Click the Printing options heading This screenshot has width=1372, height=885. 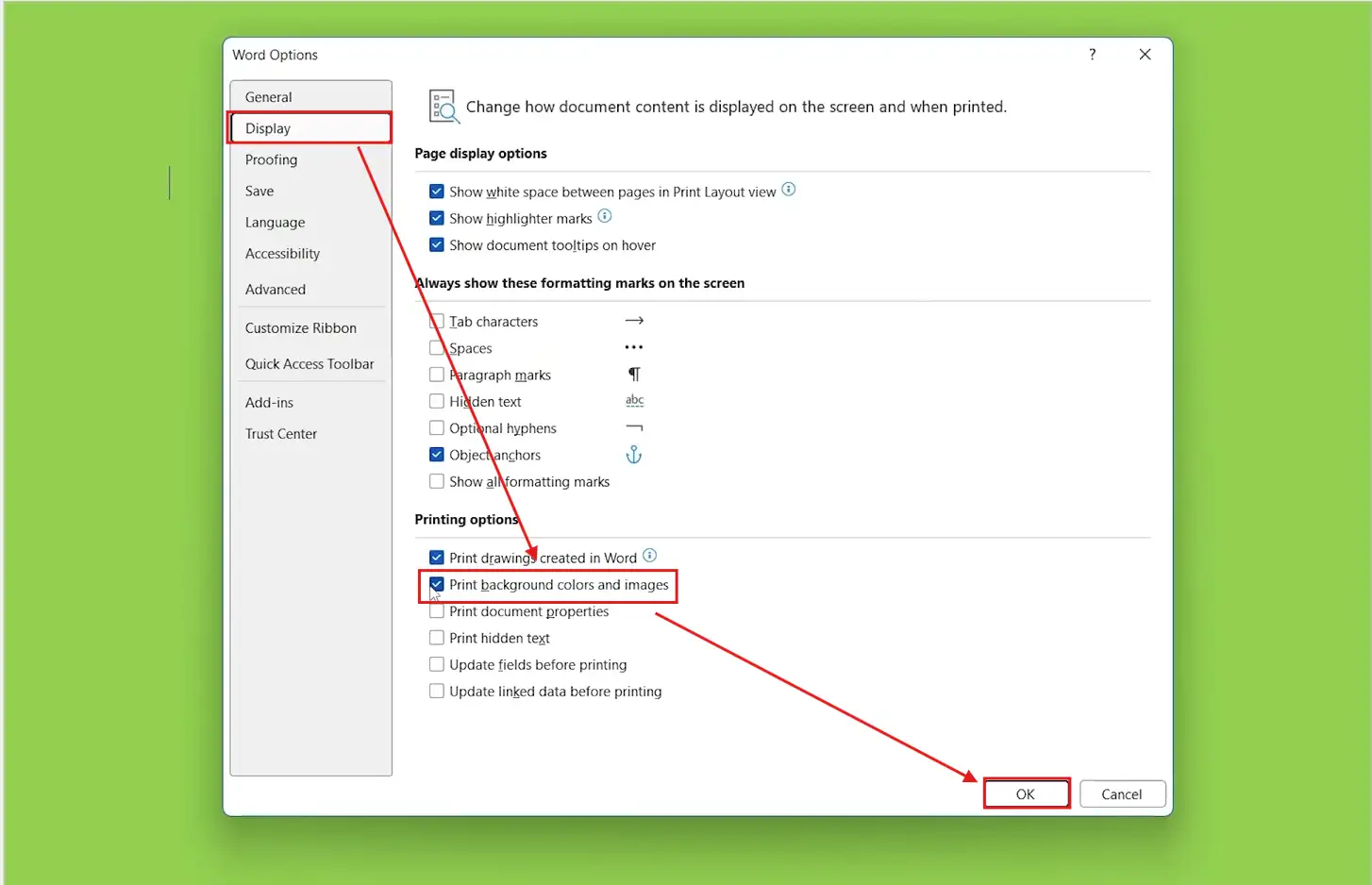coord(466,519)
